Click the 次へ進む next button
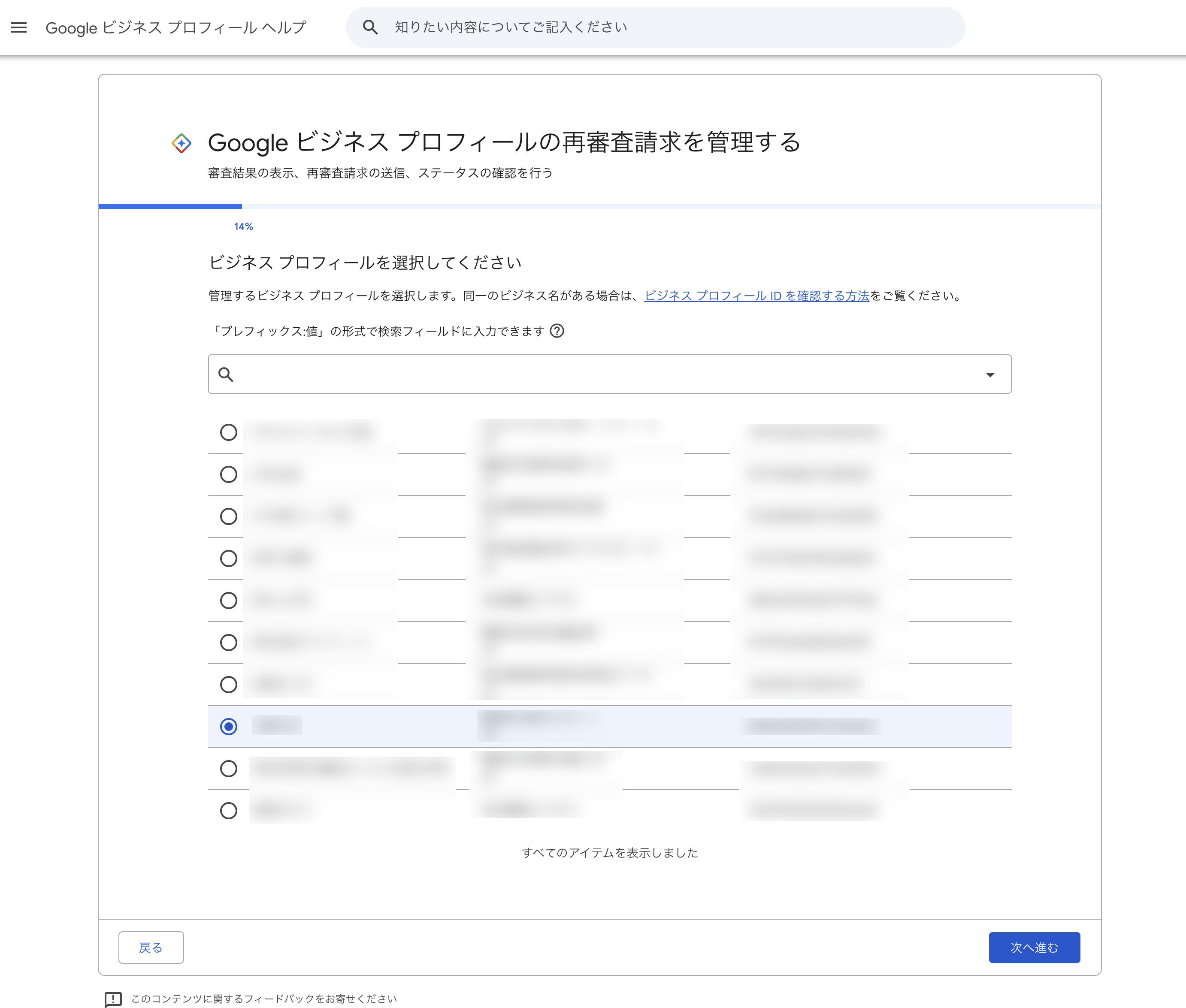1186x1008 pixels. click(1034, 948)
